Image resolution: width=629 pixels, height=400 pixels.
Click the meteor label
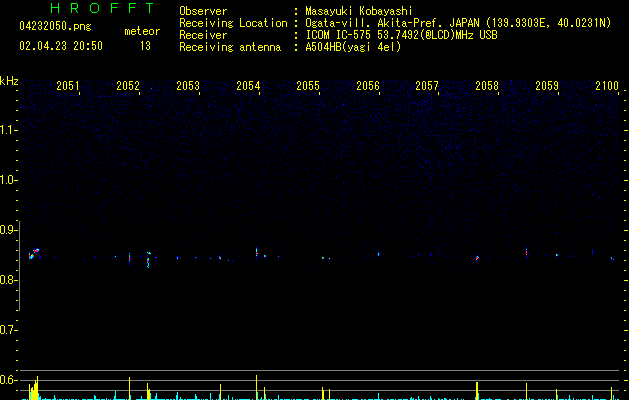click(142, 31)
